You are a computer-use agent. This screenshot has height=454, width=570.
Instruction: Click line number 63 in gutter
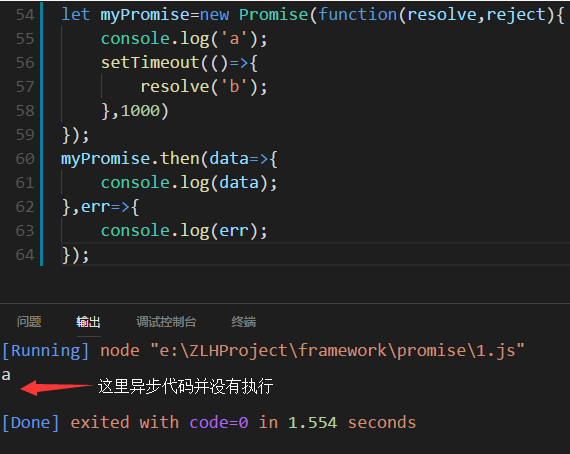coord(25,231)
